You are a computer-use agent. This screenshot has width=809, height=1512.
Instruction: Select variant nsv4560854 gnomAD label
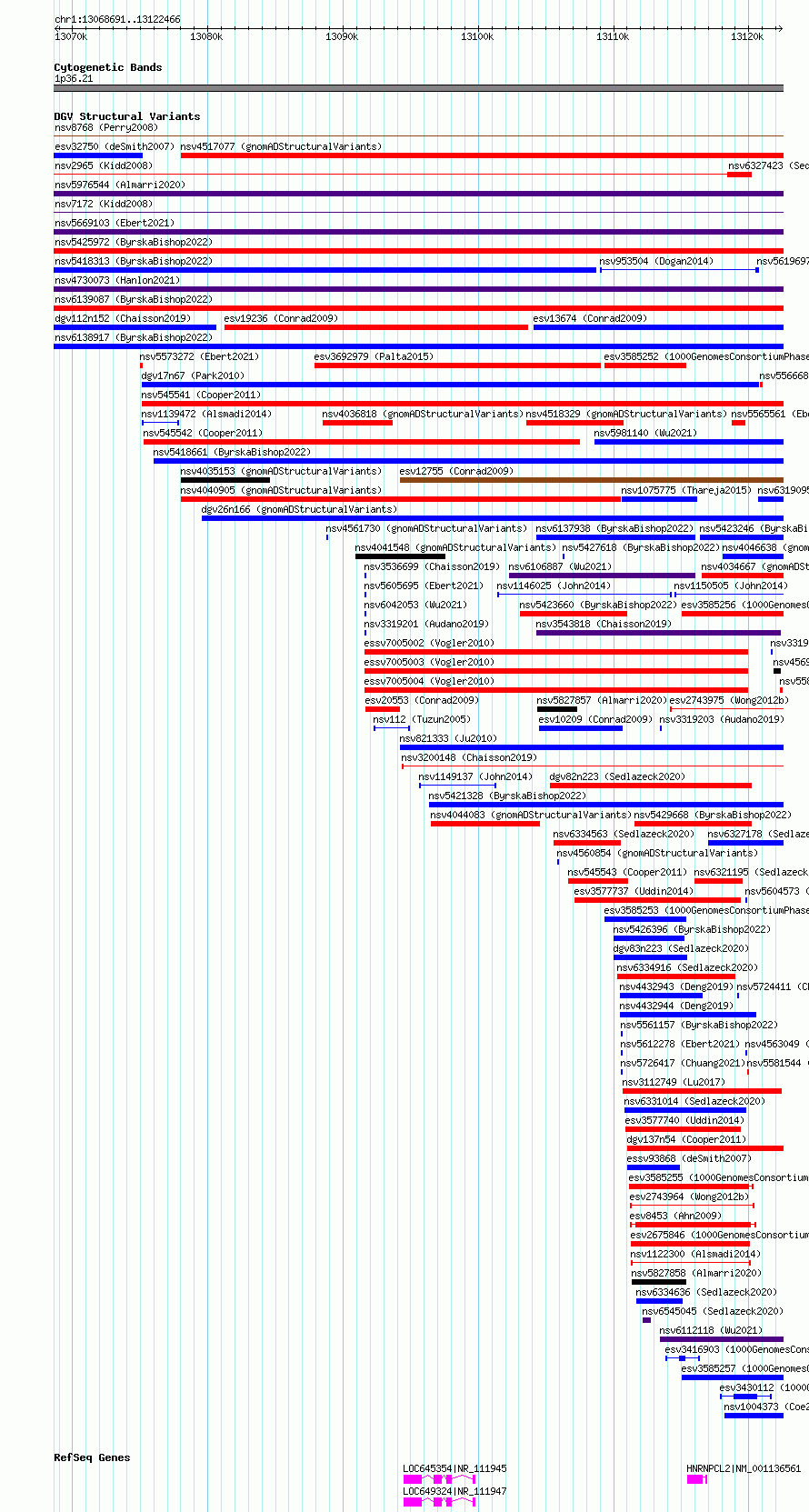[656, 853]
